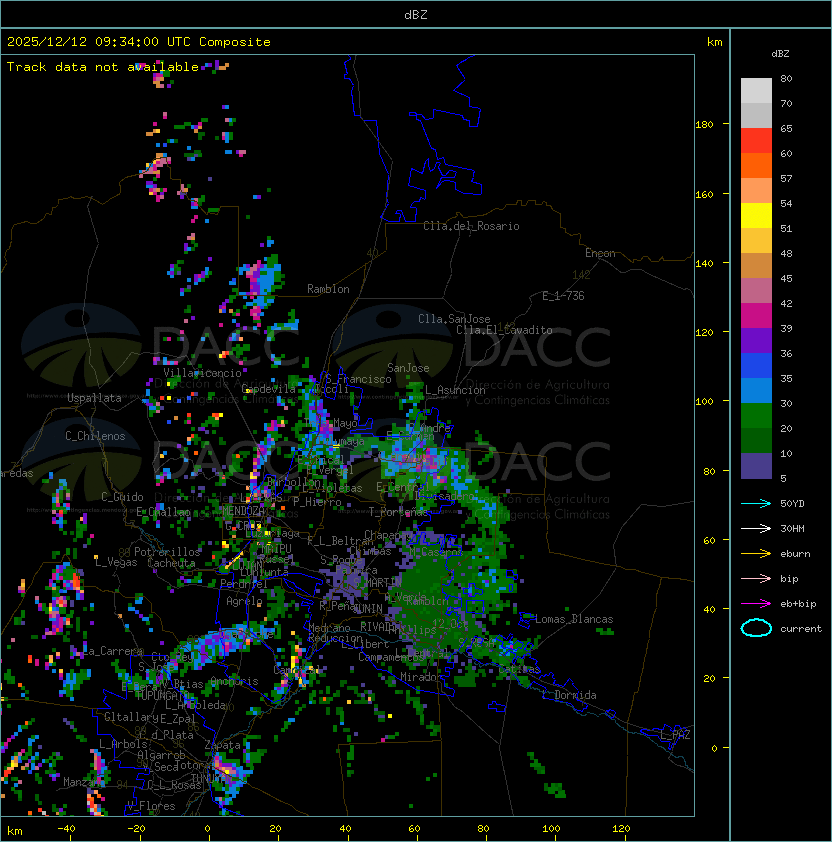Click the 180 tick on the vertical km axis

[x=704, y=125]
